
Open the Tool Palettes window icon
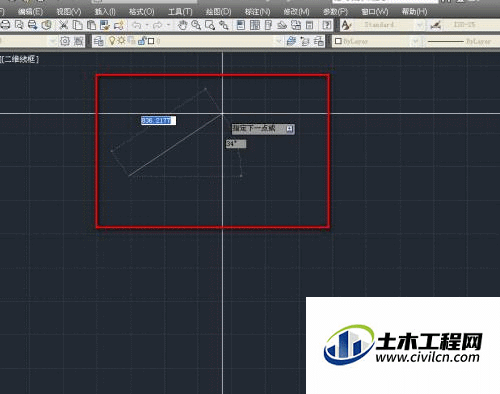pos(268,25)
